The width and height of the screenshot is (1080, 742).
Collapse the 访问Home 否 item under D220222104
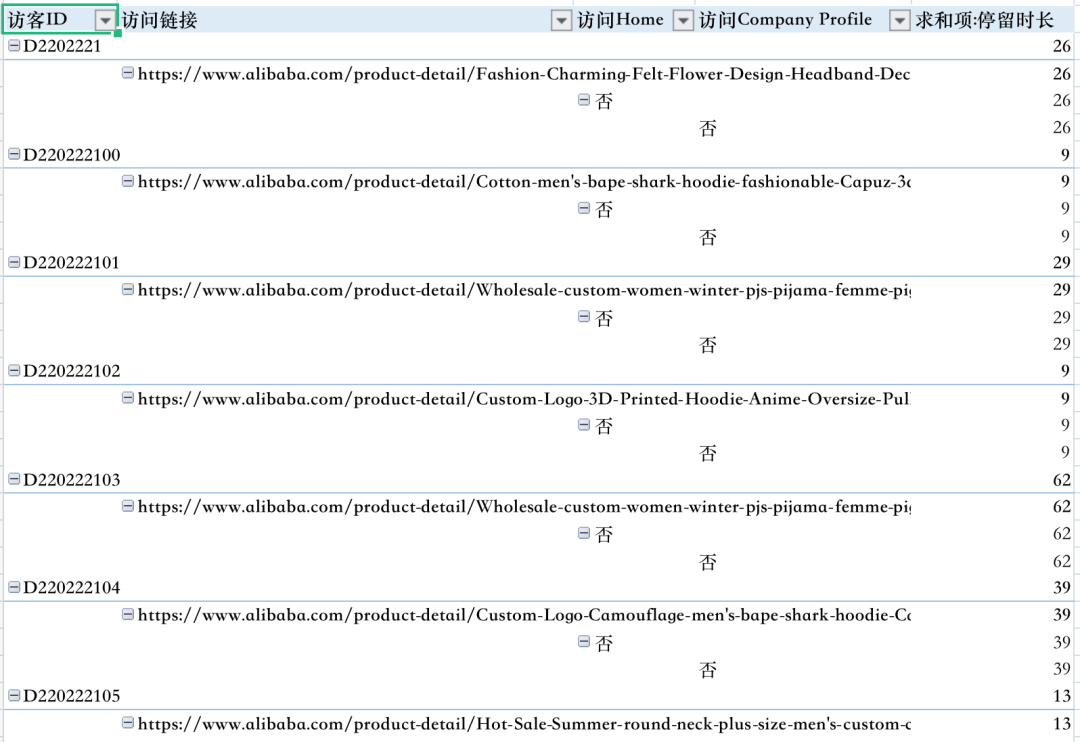[584, 641]
